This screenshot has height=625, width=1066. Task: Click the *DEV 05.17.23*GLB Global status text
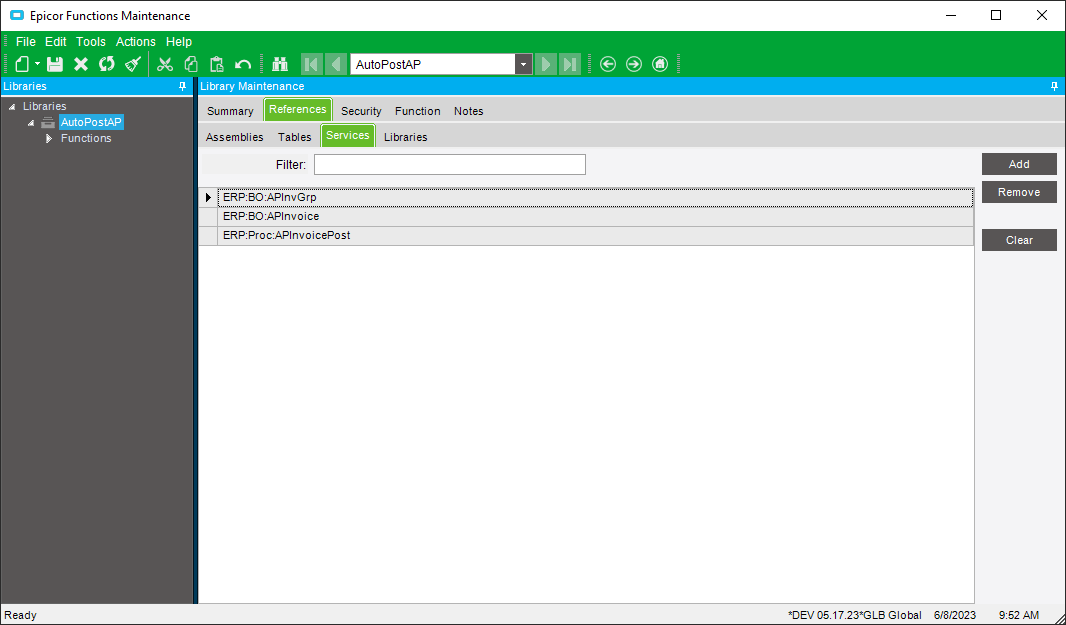point(855,615)
